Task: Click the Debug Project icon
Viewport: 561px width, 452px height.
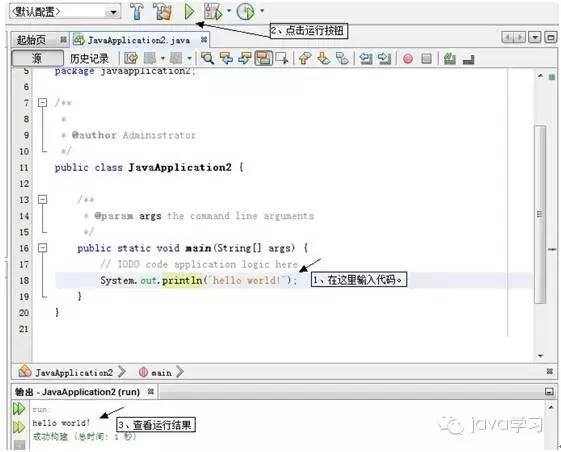Action: 213,11
